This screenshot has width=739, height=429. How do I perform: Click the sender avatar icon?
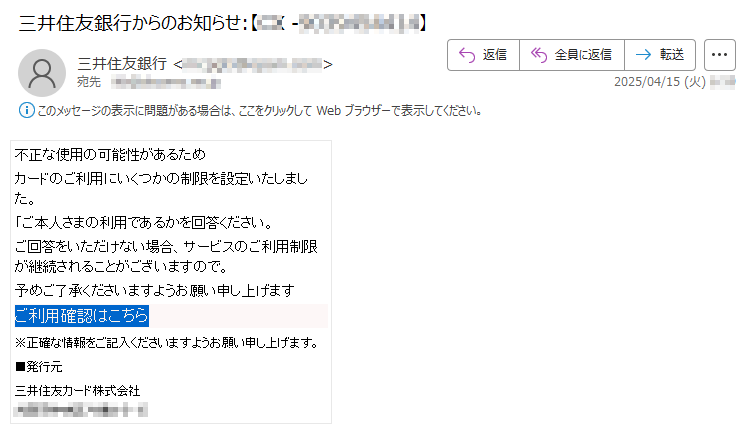click(x=42, y=73)
